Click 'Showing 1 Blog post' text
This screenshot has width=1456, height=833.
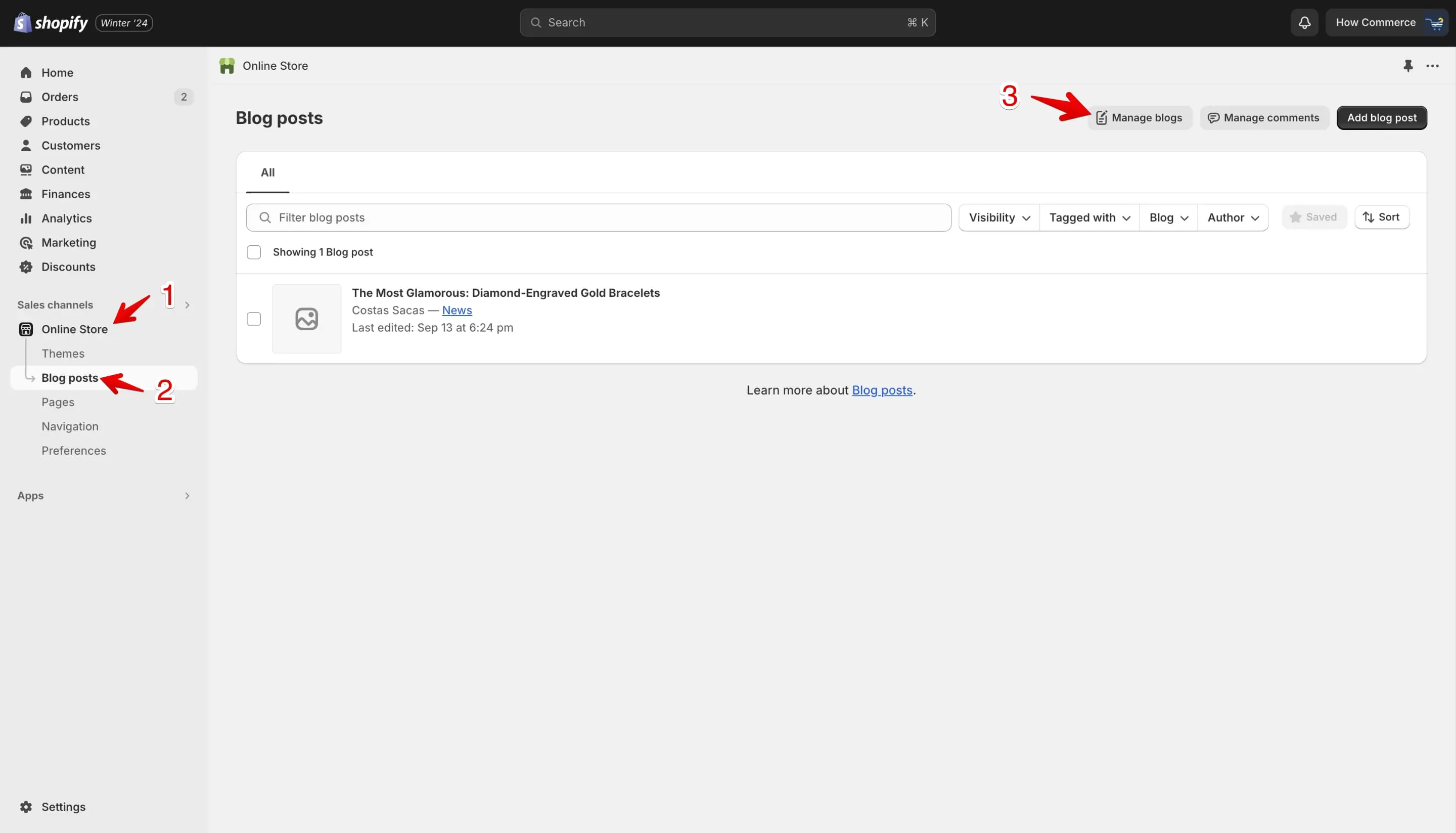click(323, 252)
